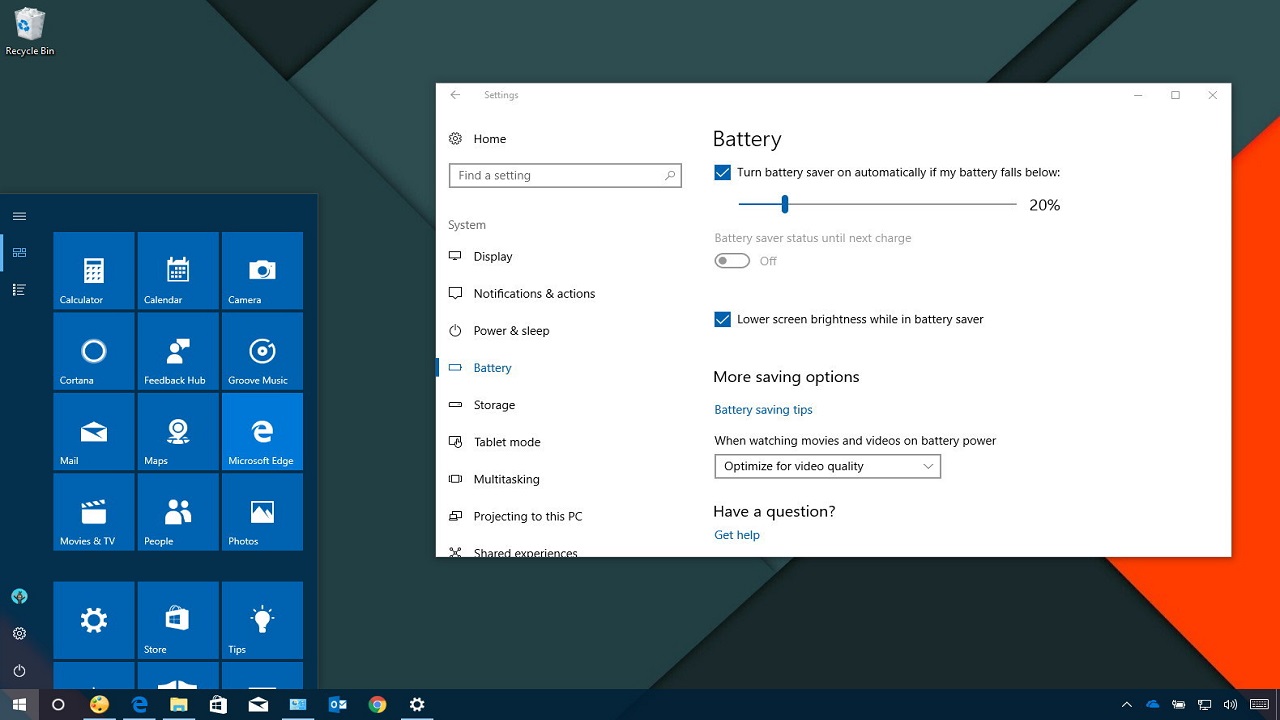Open Groove Music tile
Screen dimensions: 1280x720
coord(262,351)
